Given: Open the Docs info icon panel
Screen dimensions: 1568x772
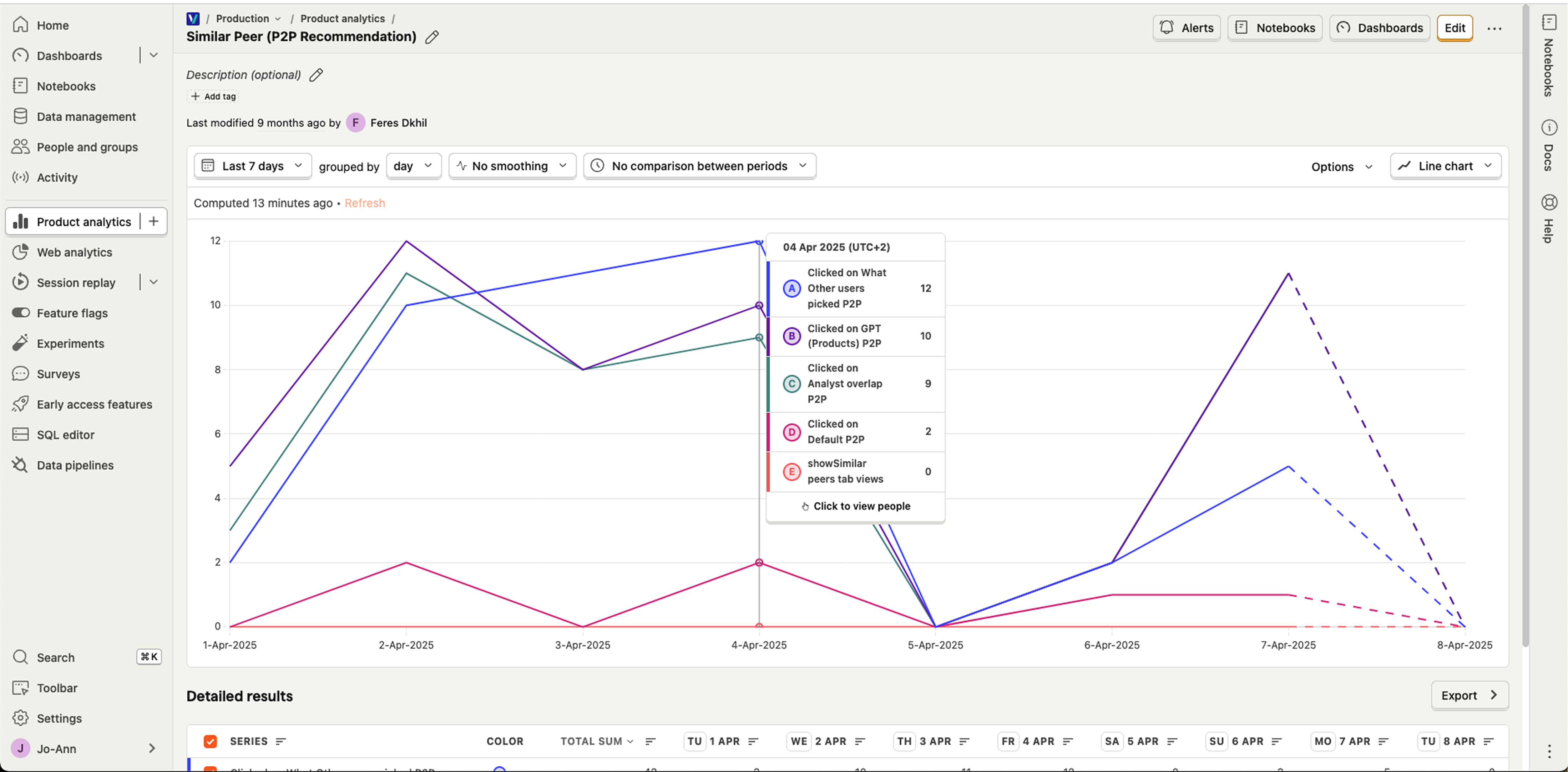Looking at the screenshot, I should click(x=1549, y=128).
